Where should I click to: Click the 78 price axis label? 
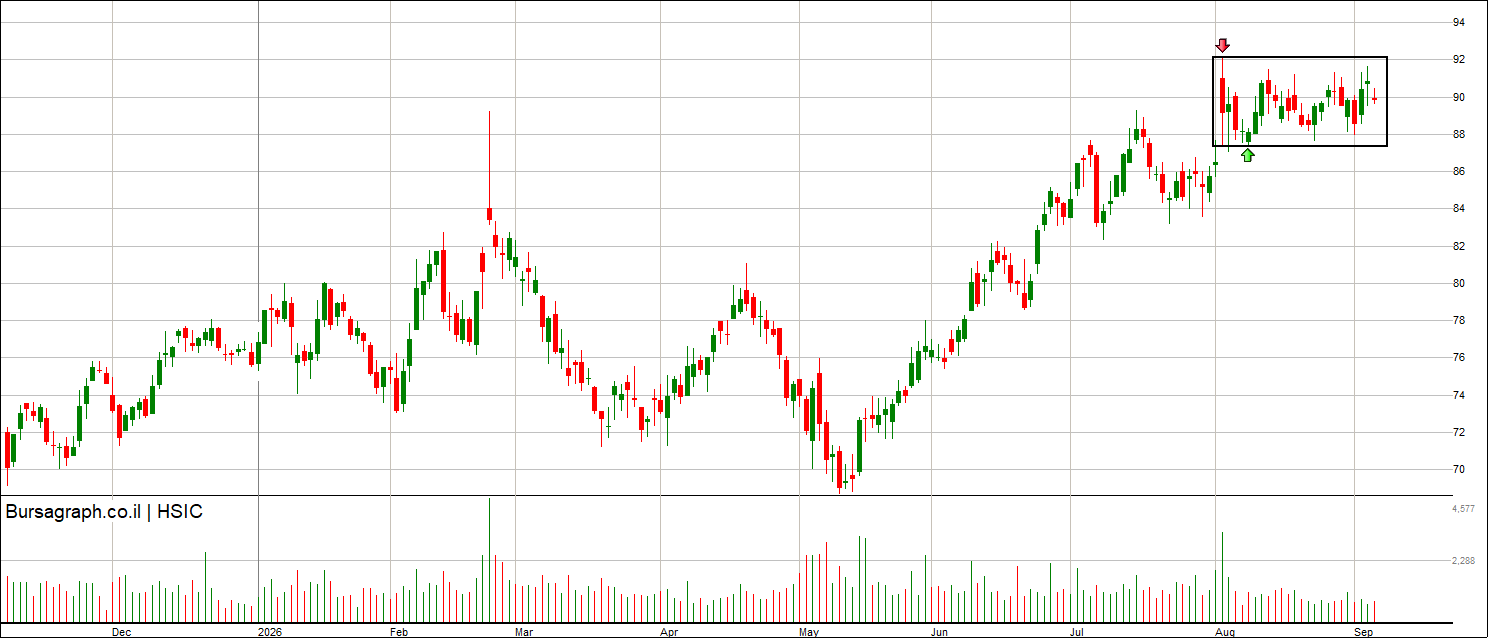[x=1459, y=321]
